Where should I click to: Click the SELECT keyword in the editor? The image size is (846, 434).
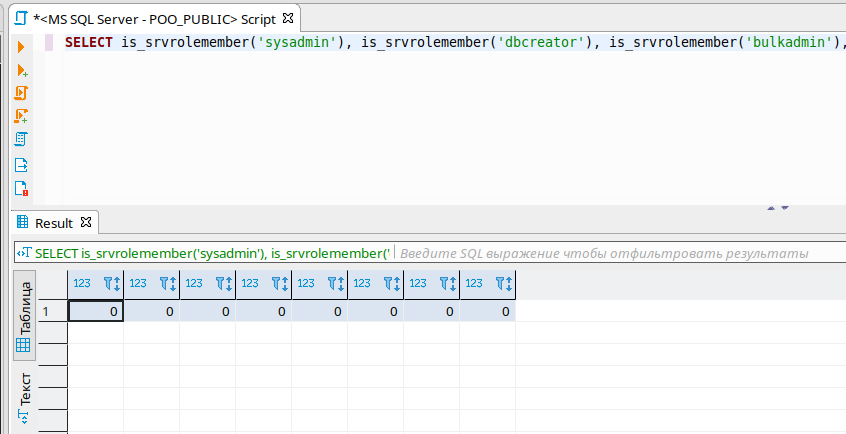[89, 42]
